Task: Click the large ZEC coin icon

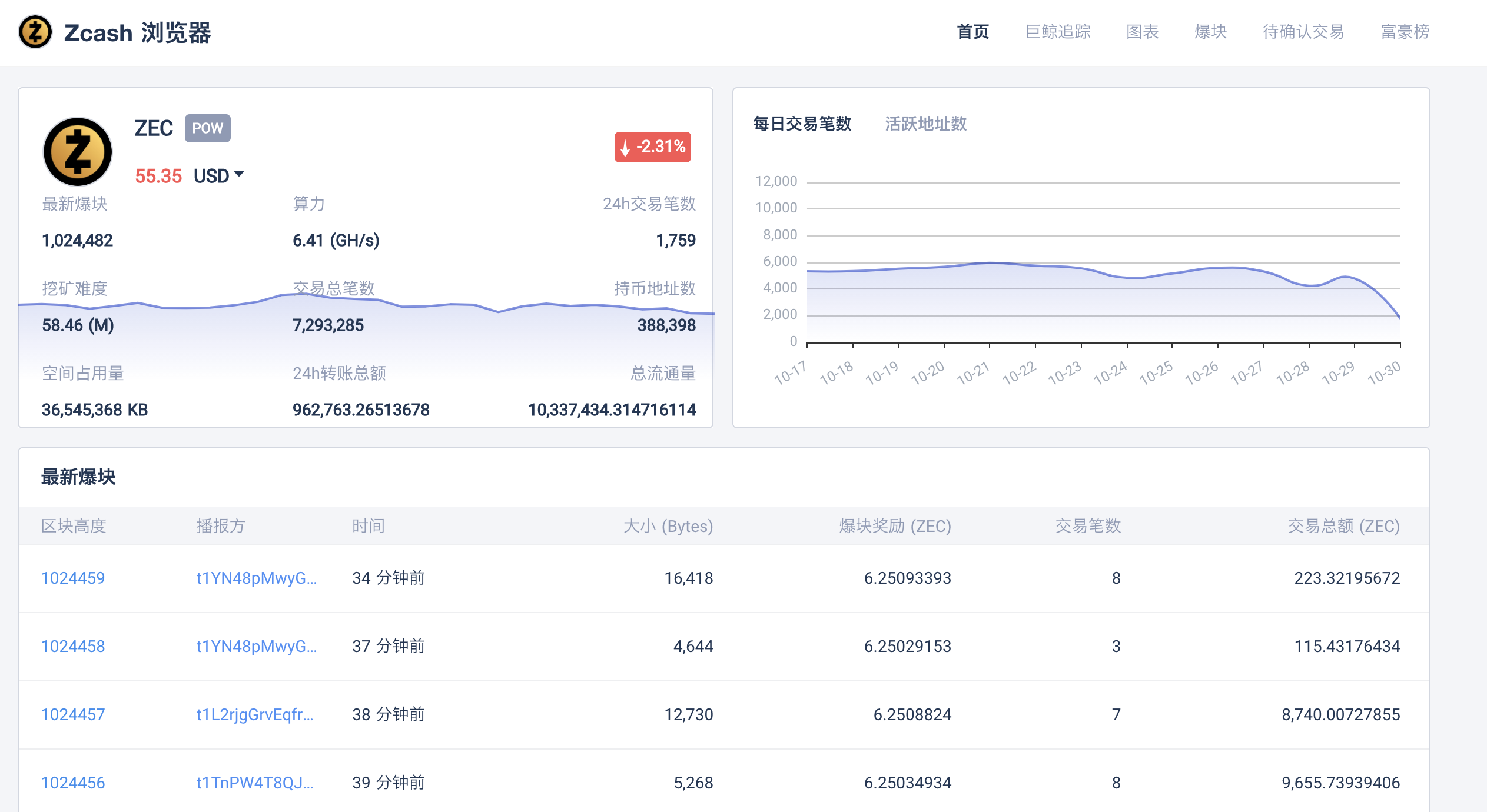Action: click(x=78, y=152)
